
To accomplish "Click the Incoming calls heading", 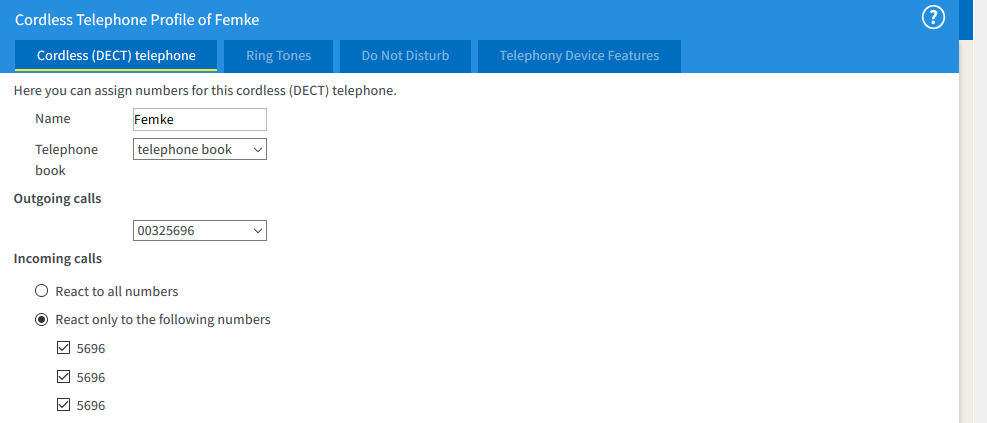I will coord(57,258).
